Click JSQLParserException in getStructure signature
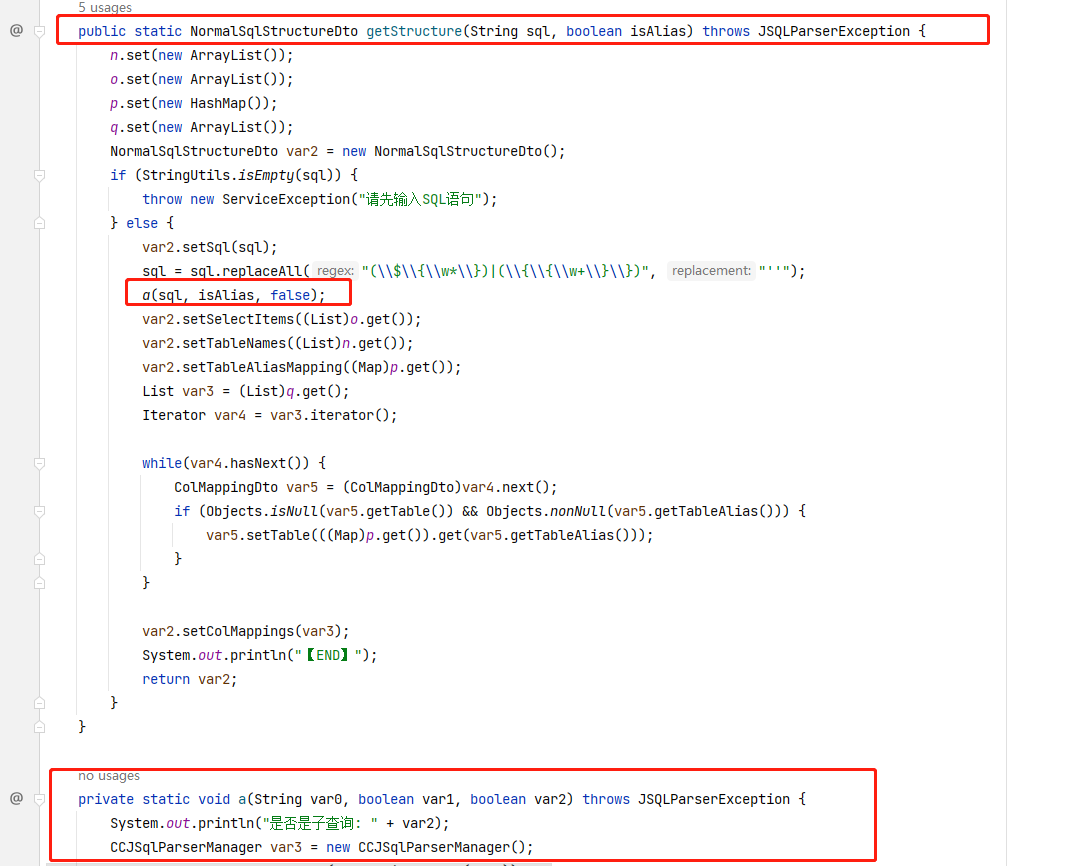This screenshot has width=1089, height=866. click(833, 31)
